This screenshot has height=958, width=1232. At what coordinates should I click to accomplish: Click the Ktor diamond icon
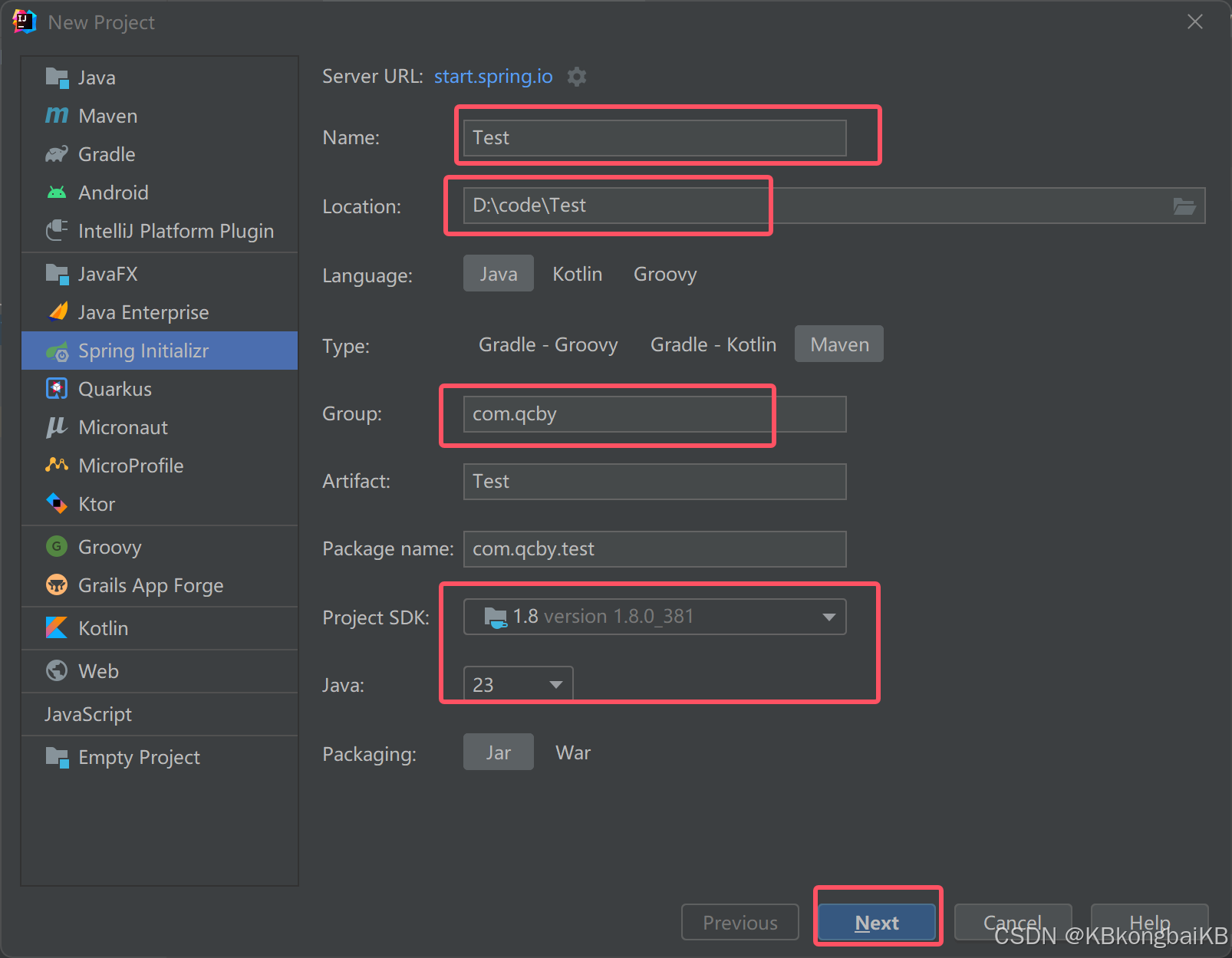(x=57, y=504)
